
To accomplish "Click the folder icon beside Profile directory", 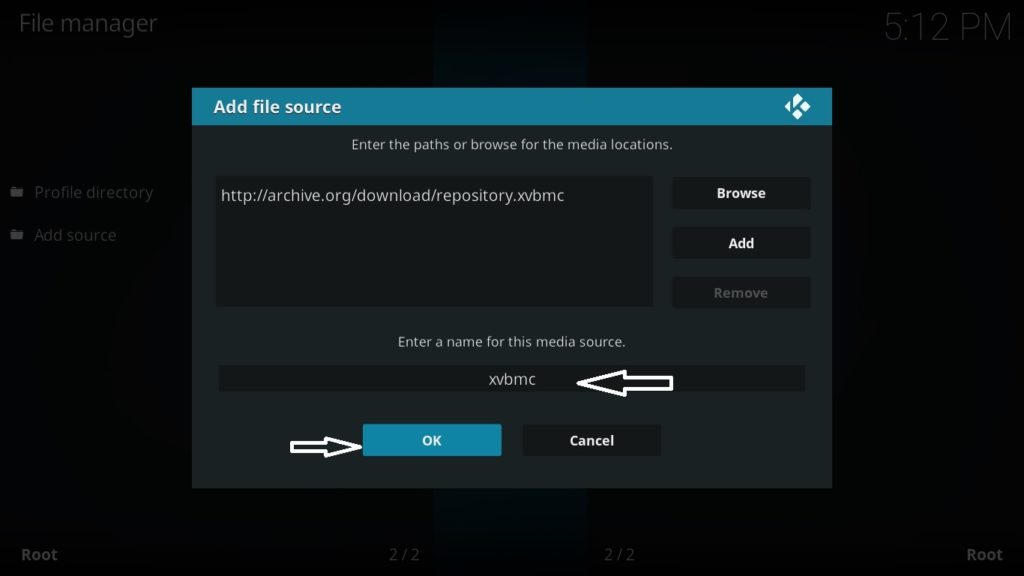I will [x=14, y=192].
